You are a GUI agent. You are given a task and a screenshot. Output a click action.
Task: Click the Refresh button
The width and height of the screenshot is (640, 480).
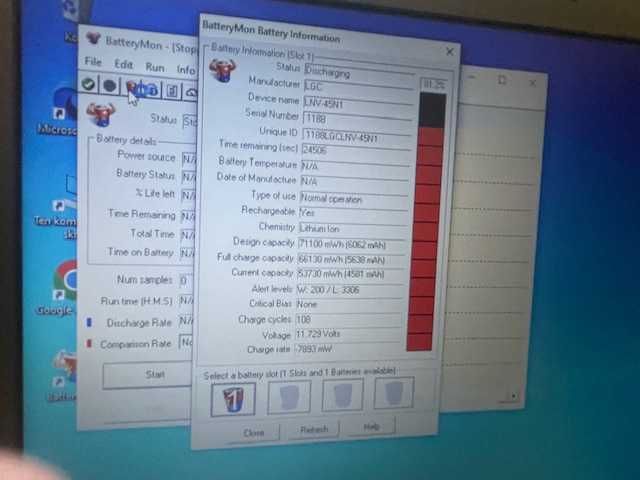tap(313, 429)
